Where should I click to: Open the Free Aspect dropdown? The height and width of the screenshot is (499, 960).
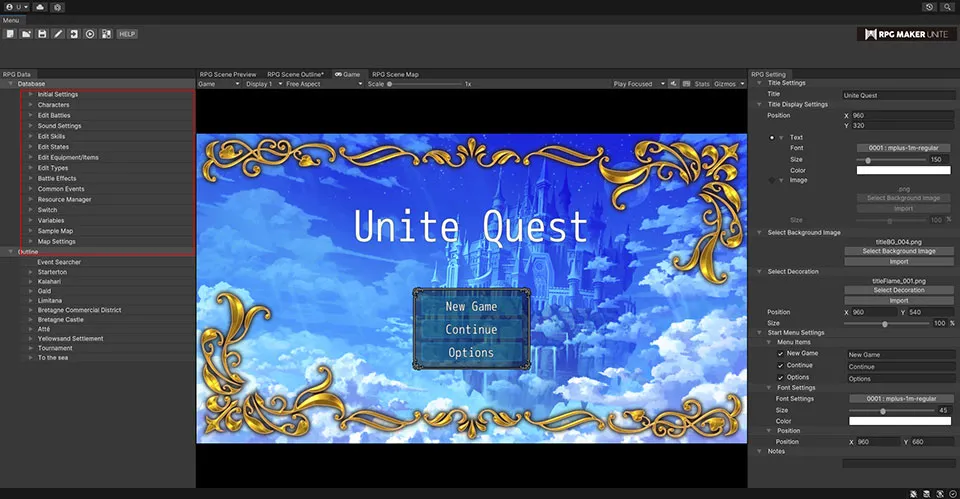319,84
